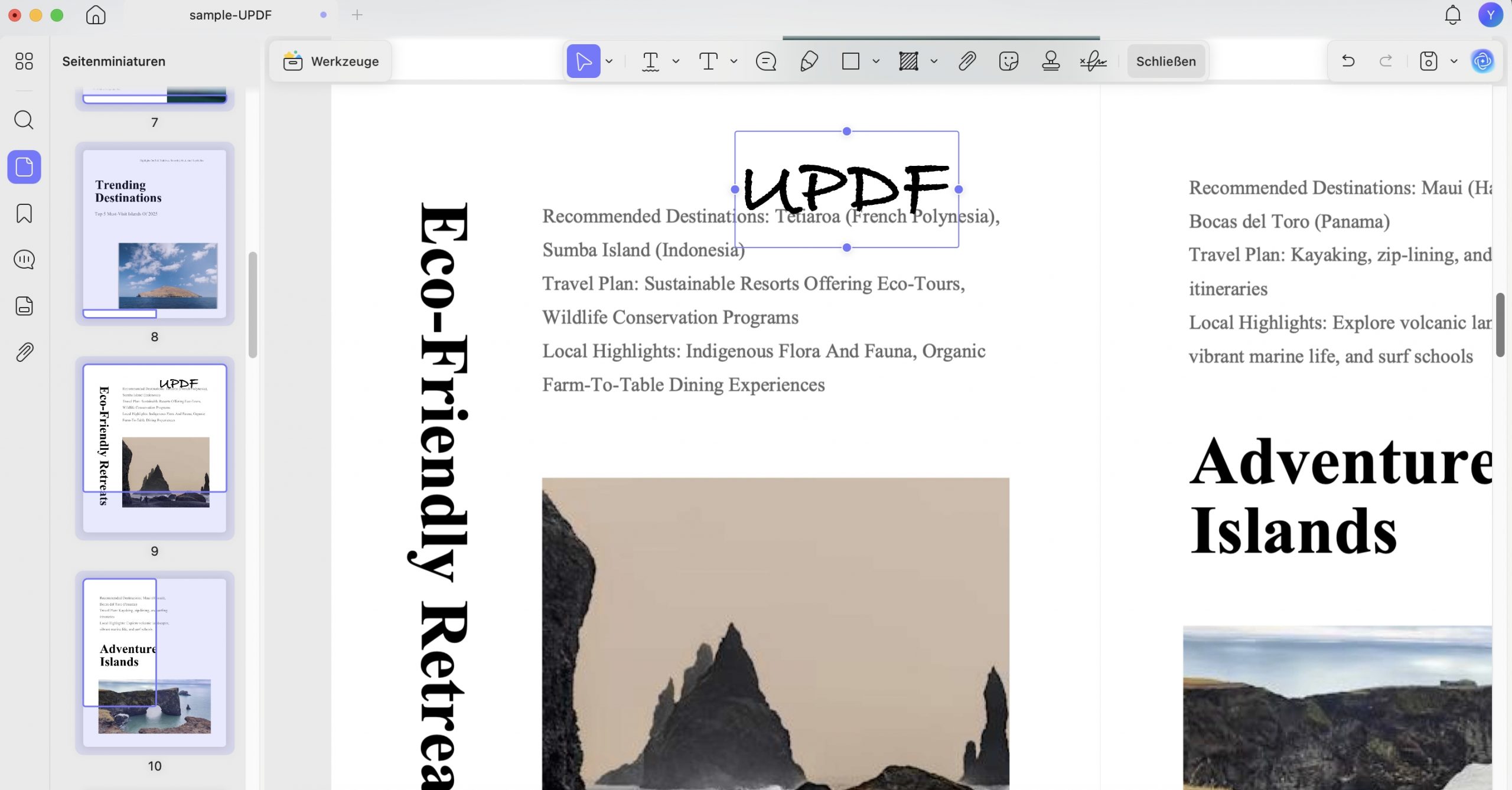The image size is (1512, 790).
Task: Click page number 7 label
Action: click(x=155, y=122)
